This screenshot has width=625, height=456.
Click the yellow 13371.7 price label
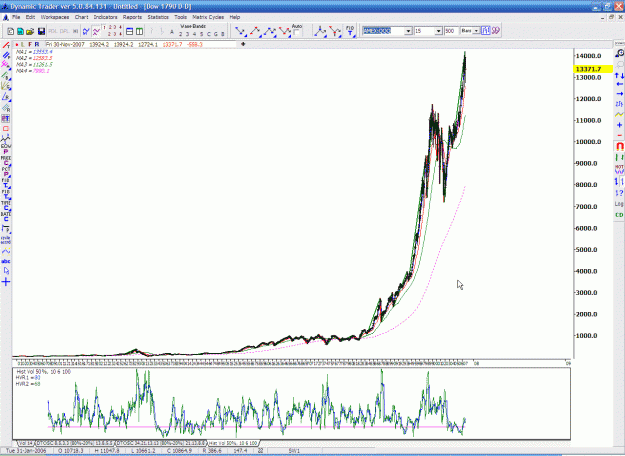coord(592,69)
